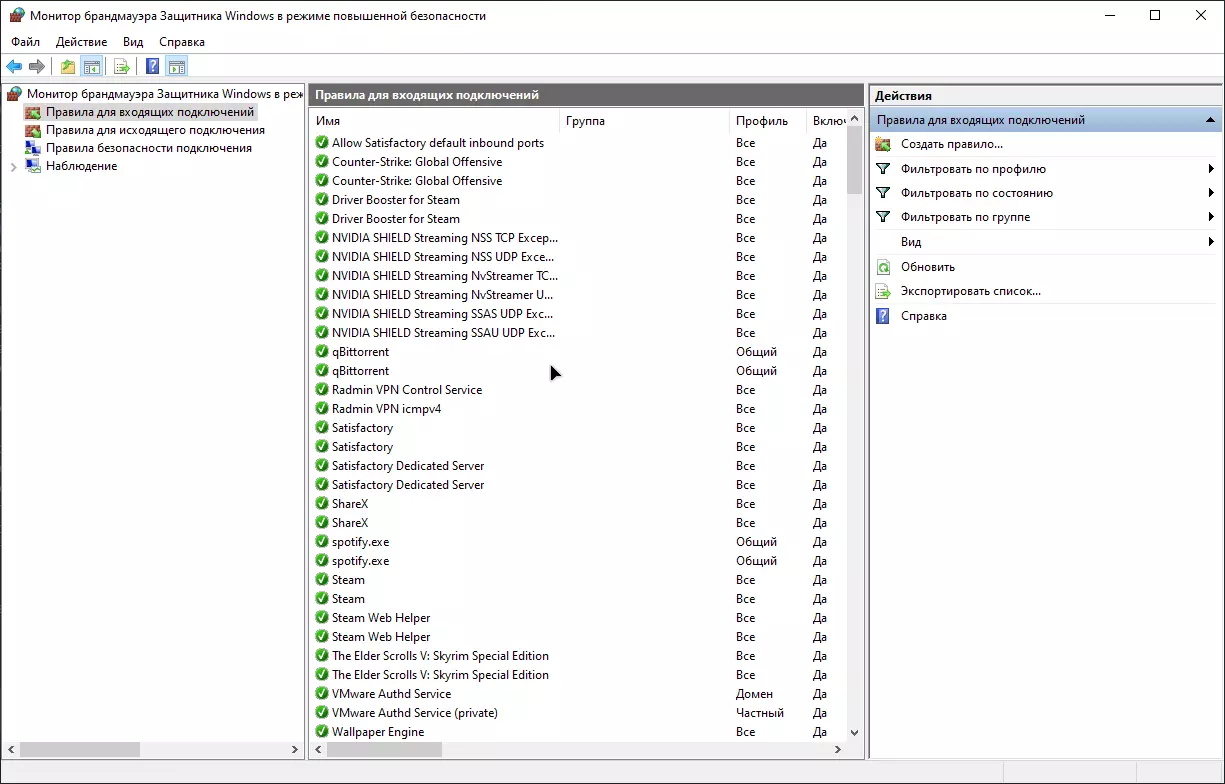The width and height of the screenshot is (1225, 784).
Task: Click green check icon of Radmin VPN Control Service
Action: coord(322,390)
